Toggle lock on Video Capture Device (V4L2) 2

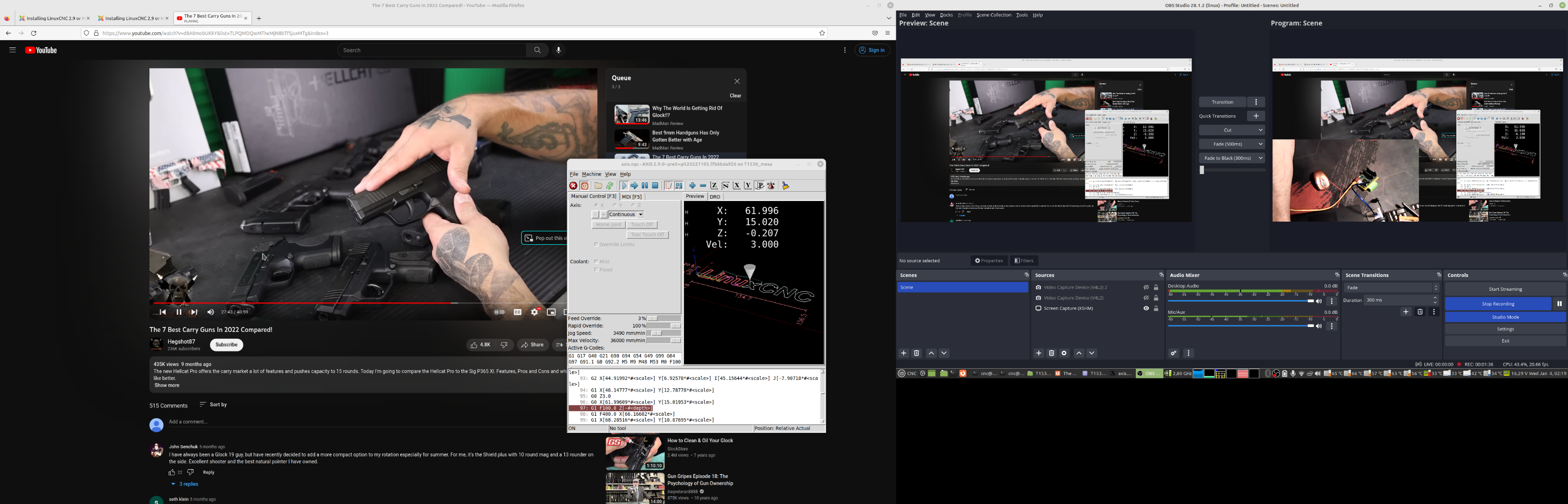click(x=1156, y=287)
